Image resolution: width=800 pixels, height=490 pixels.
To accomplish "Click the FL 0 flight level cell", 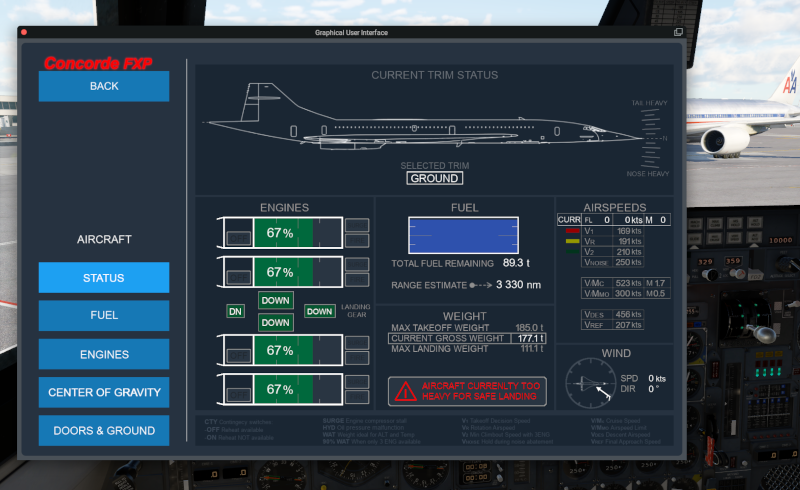I will pos(597,220).
